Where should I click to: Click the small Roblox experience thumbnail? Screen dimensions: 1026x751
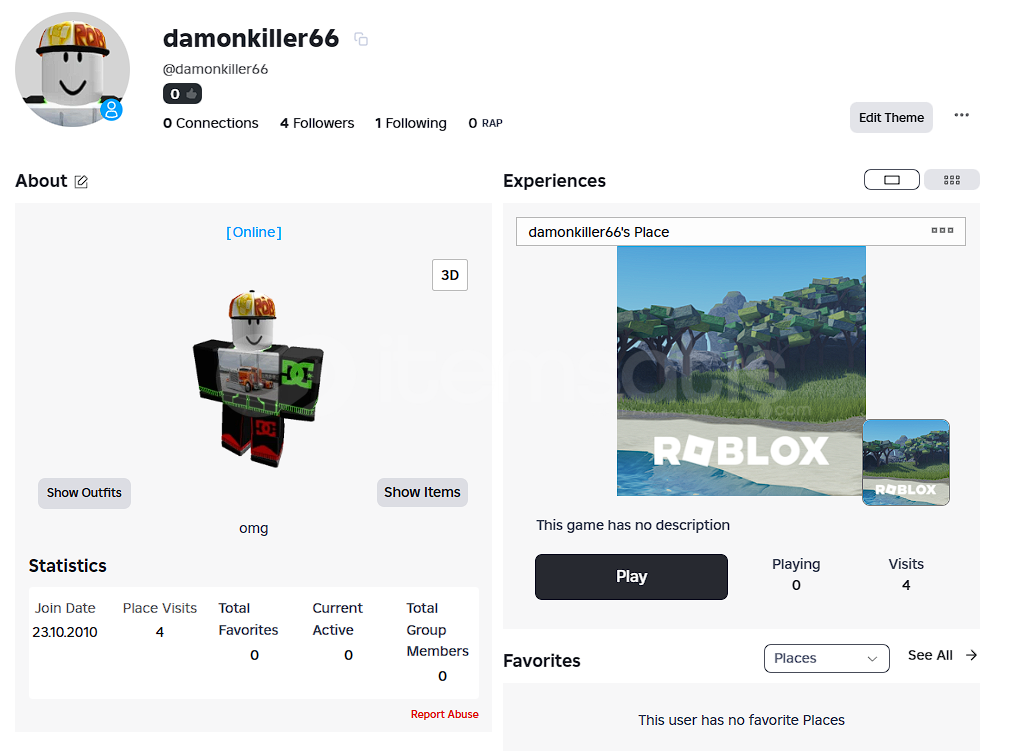click(x=906, y=463)
